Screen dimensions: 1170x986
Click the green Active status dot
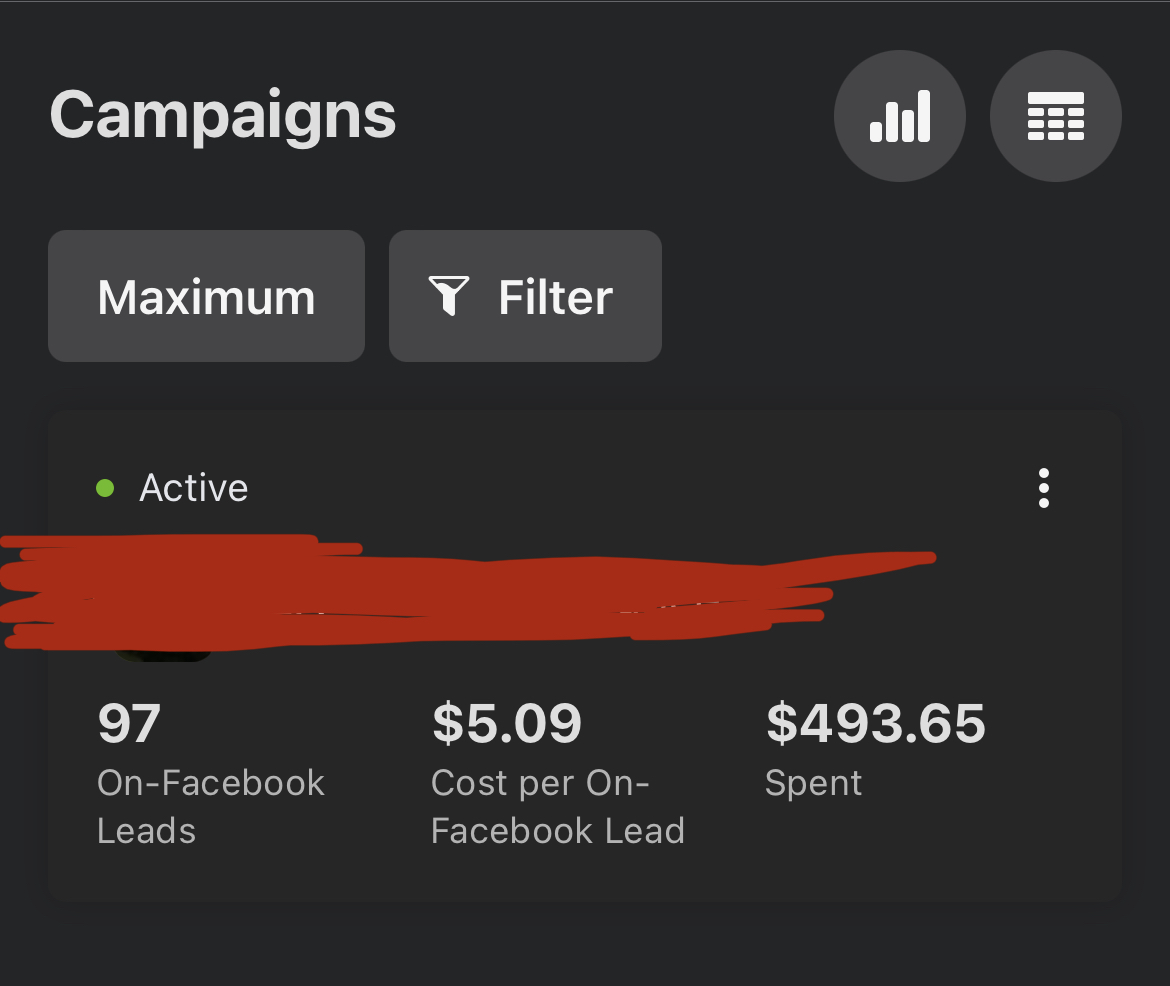[x=105, y=488]
